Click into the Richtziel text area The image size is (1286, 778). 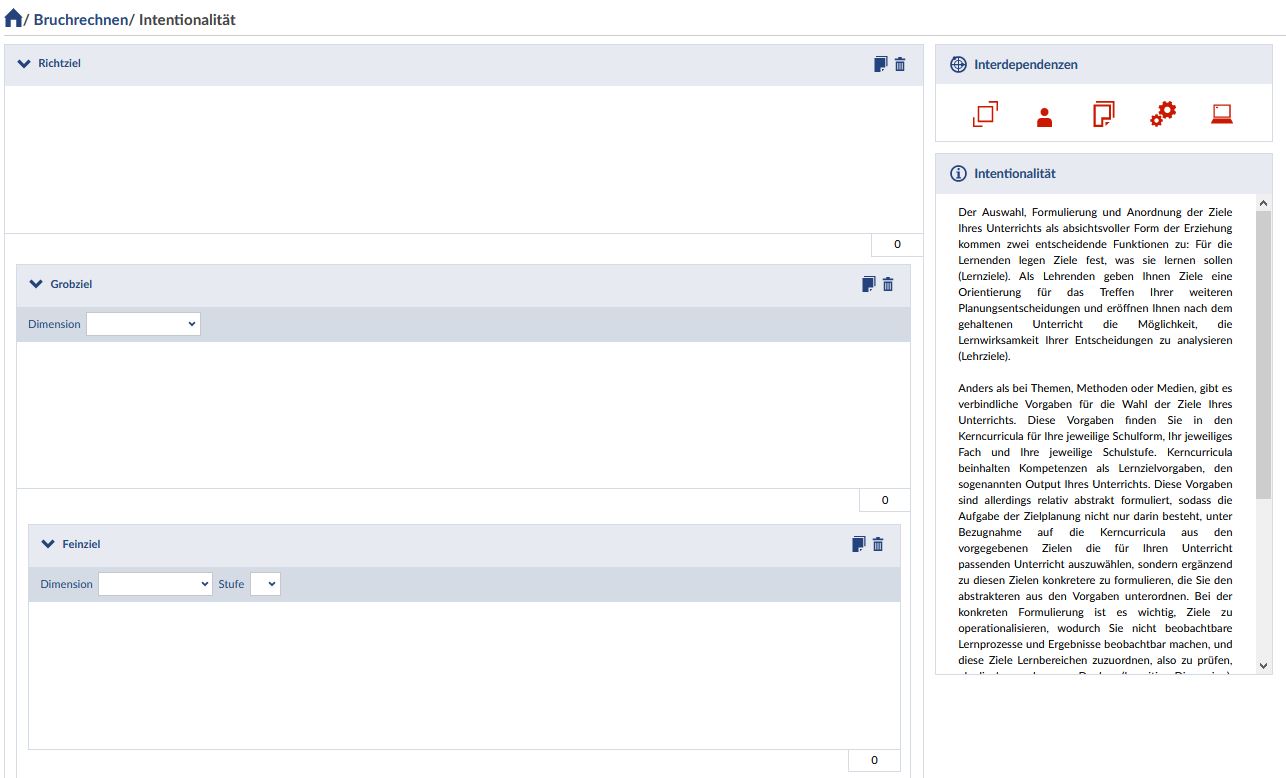(463, 159)
